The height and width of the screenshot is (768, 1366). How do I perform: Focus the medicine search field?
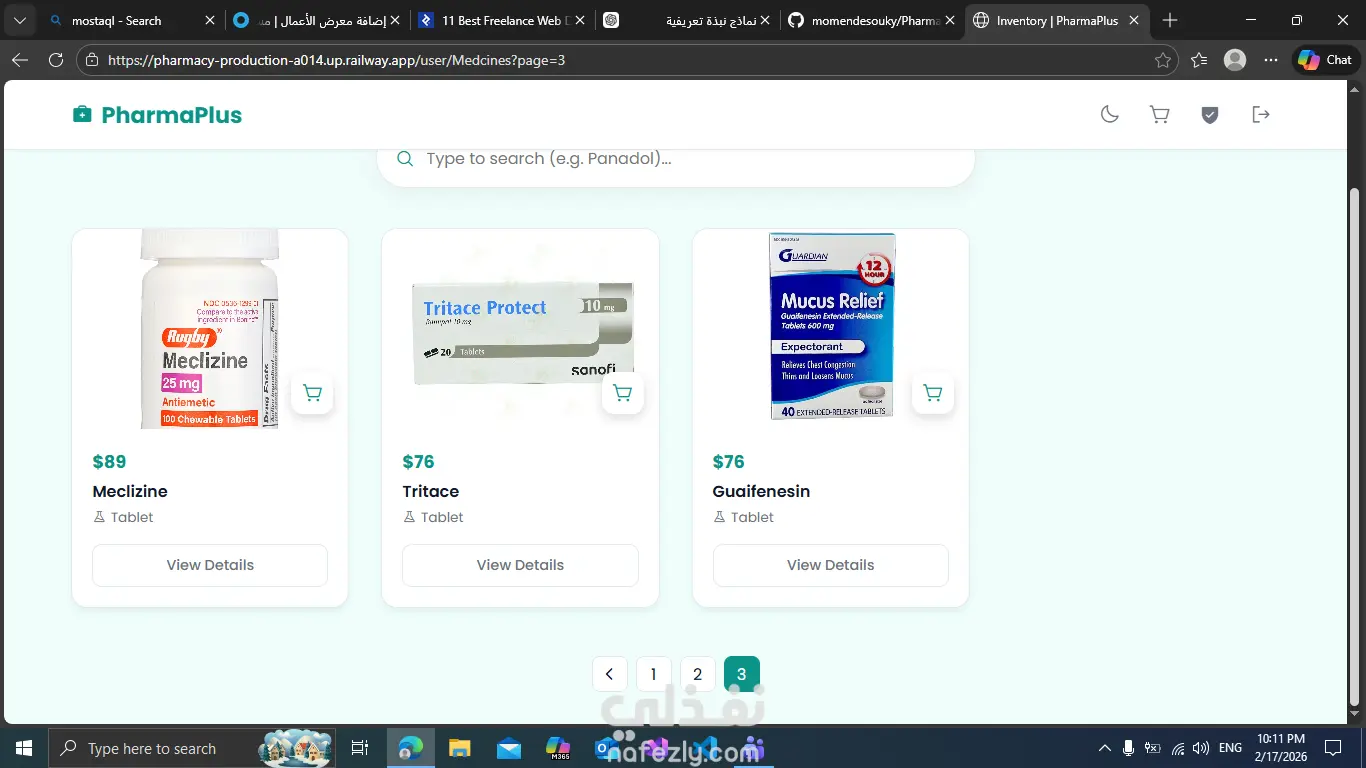click(676, 159)
